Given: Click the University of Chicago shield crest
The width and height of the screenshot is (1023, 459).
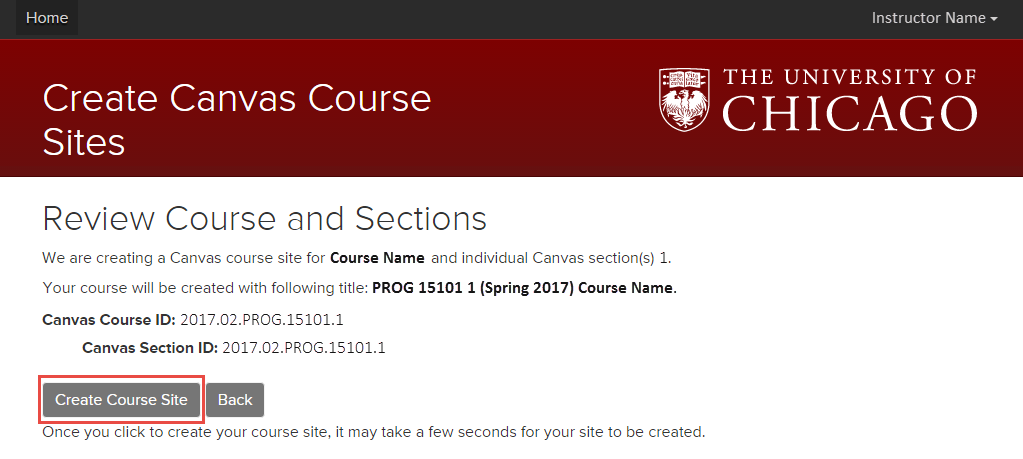Looking at the screenshot, I should point(683,98).
